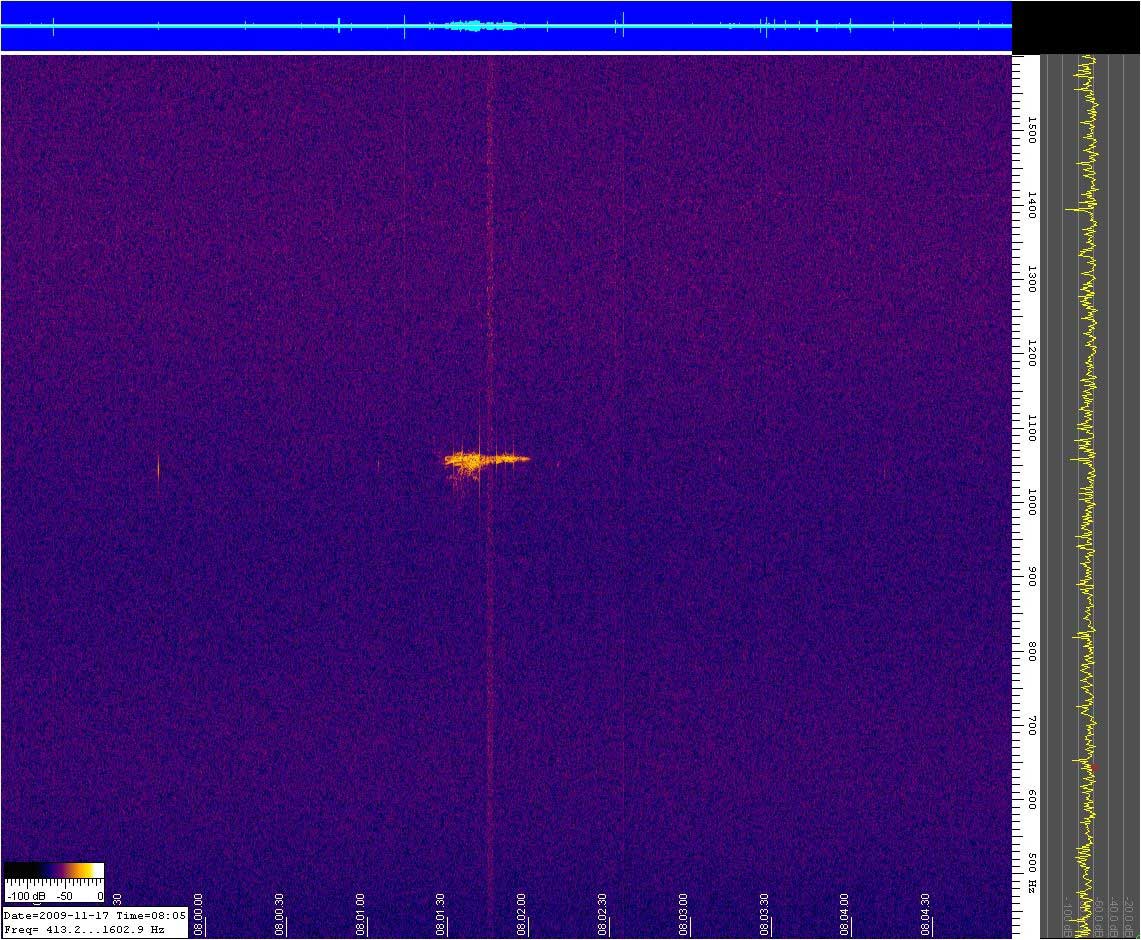Click the 1100 frequency scale label

point(1032,428)
